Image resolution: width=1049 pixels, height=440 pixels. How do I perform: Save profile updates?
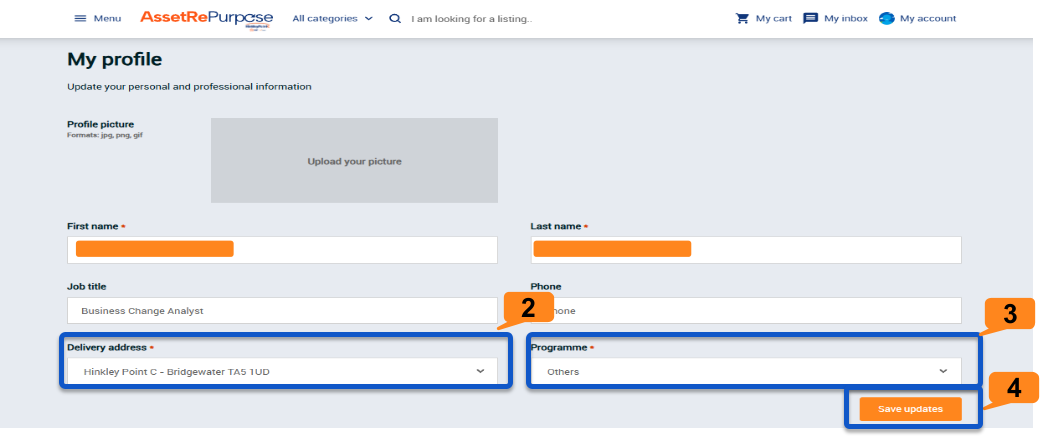910,409
